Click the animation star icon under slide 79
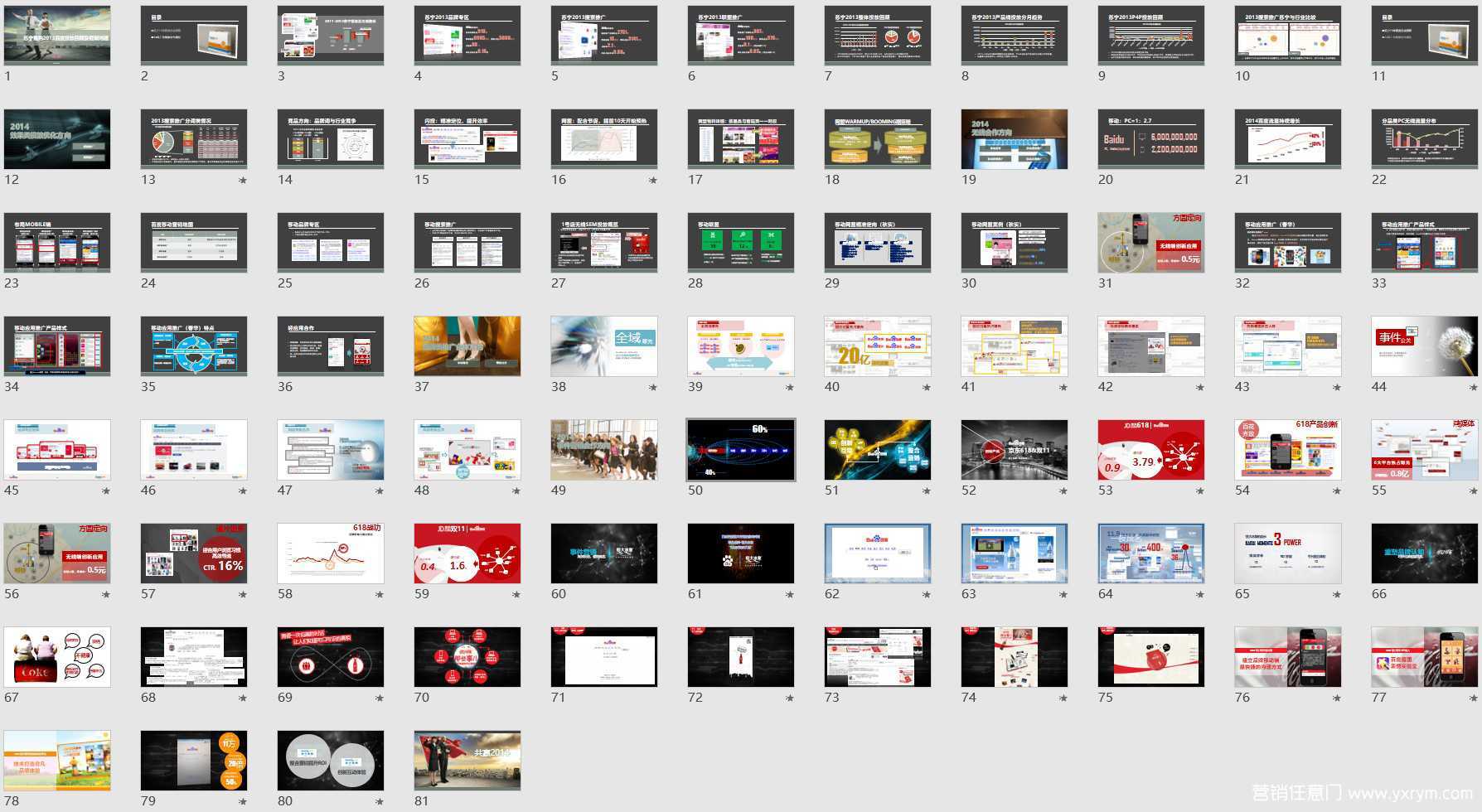The height and width of the screenshot is (812, 1482). click(243, 802)
